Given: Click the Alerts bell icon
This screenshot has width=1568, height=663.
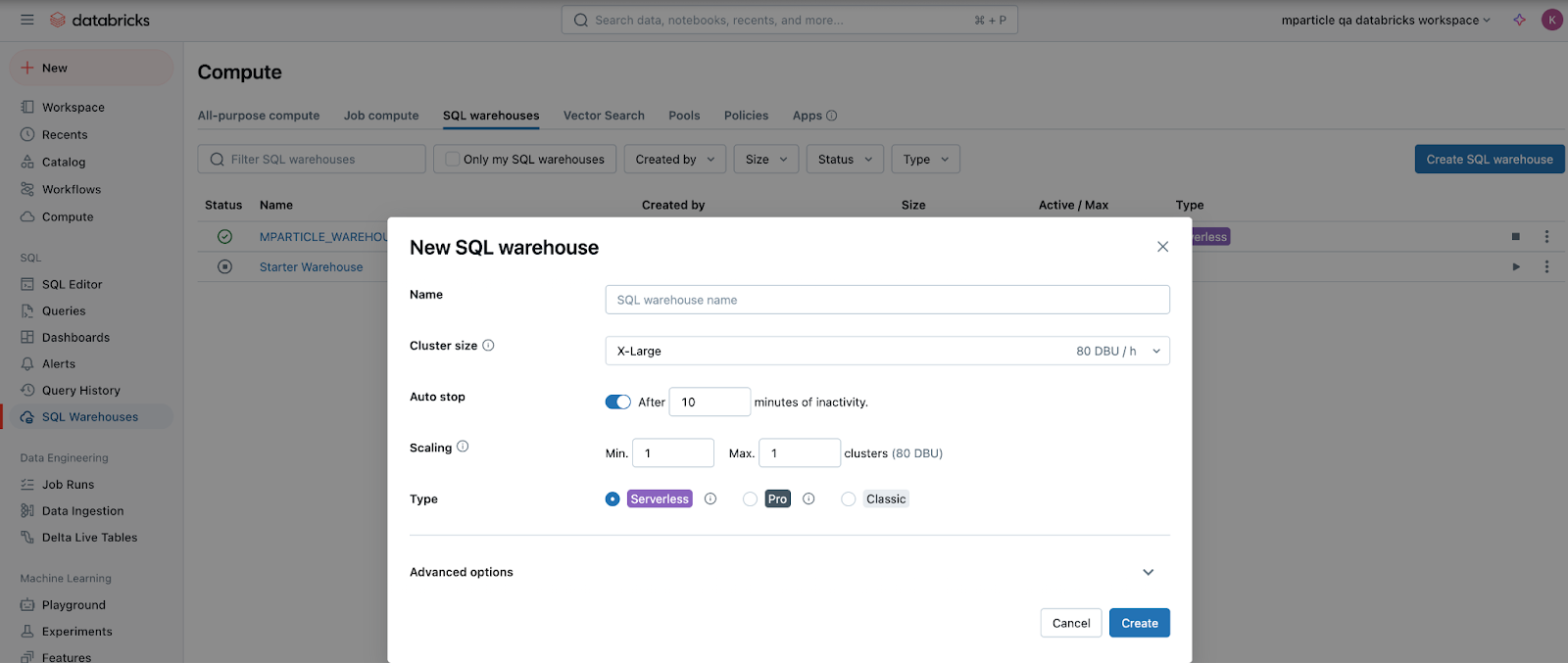Looking at the screenshot, I should pyautogui.click(x=27, y=363).
